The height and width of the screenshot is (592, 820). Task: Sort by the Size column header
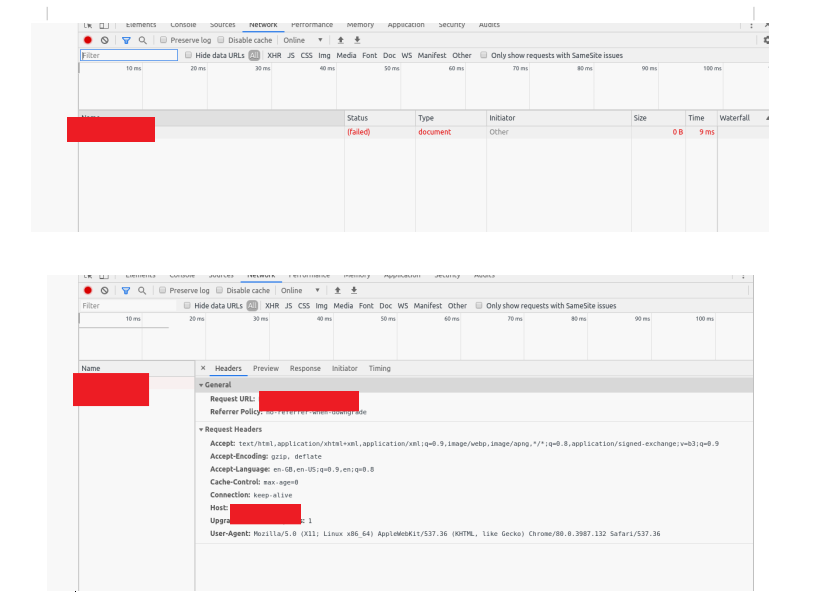coord(658,118)
